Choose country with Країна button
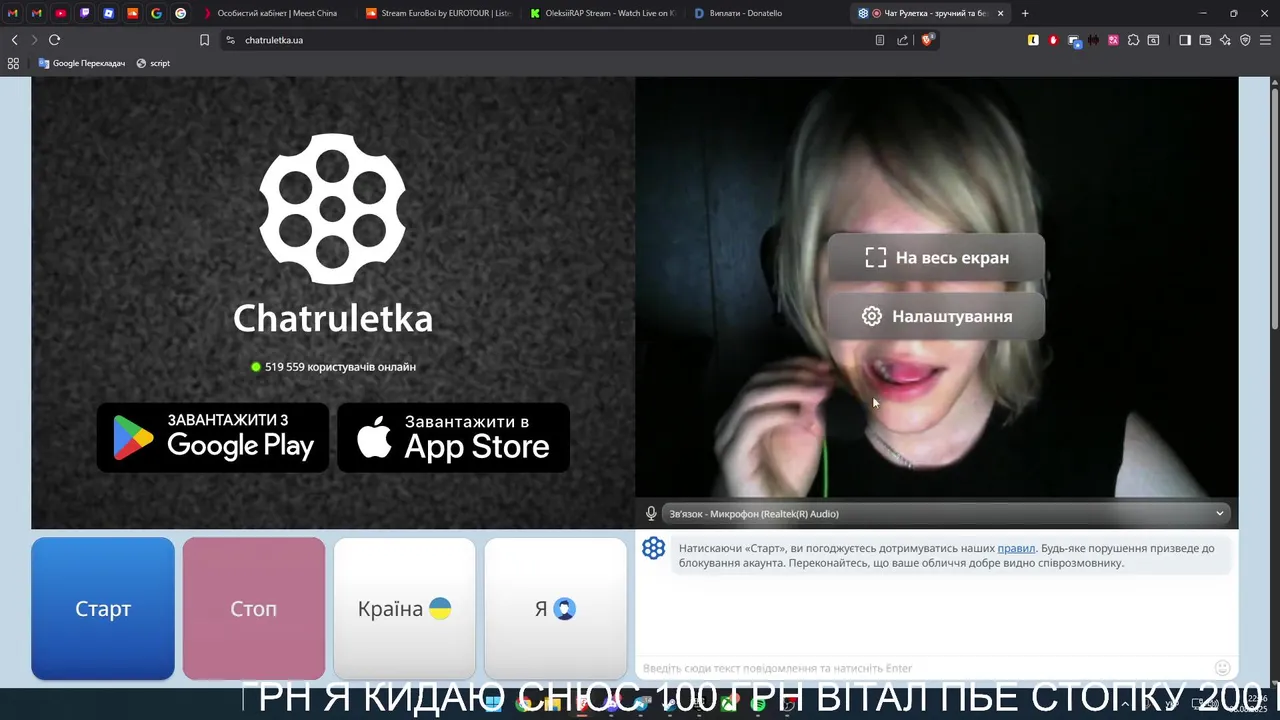The image size is (1280, 720). (404, 609)
